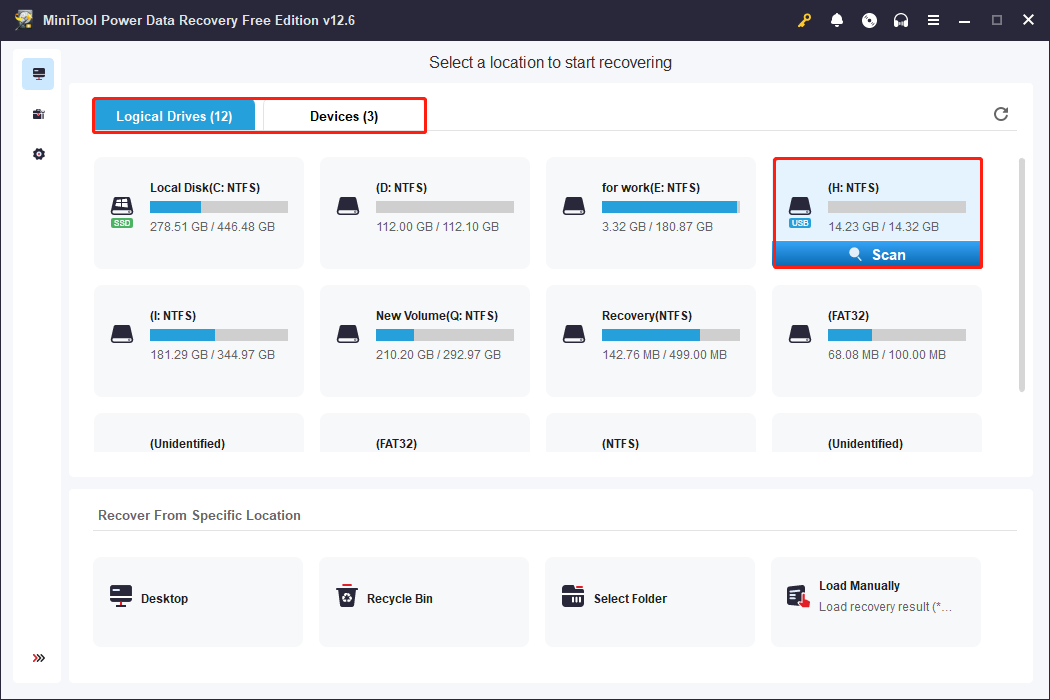This screenshot has width=1050, height=700.
Task: Switch to the Devices tab
Action: pyautogui.click(x=342, y=115)
